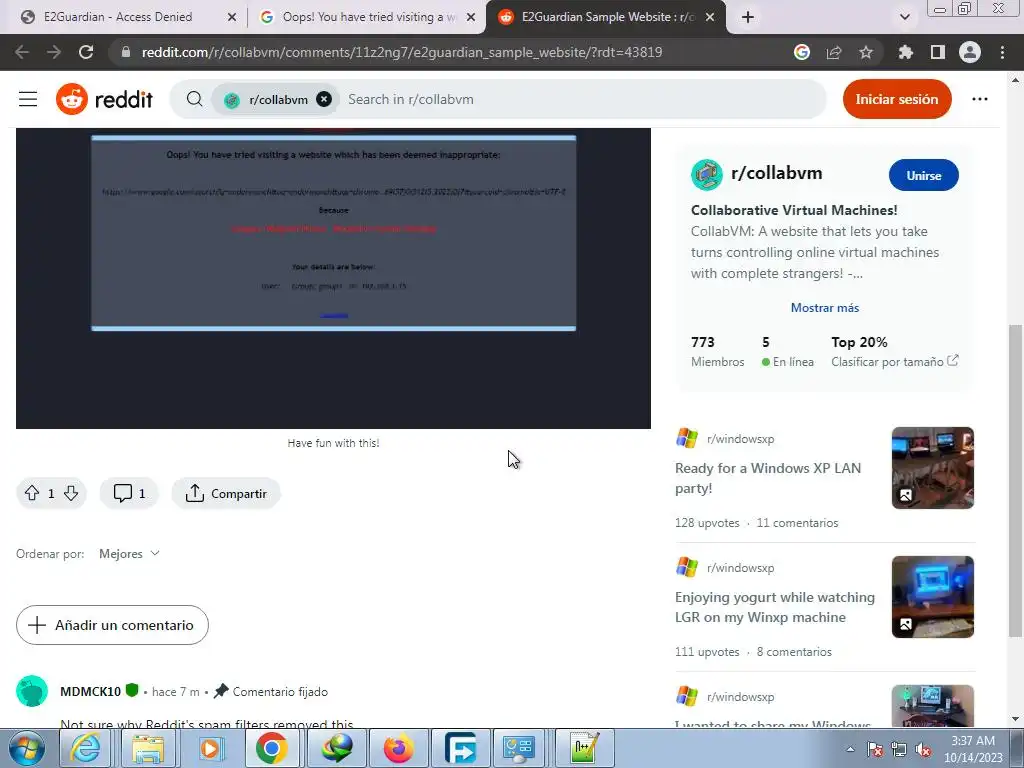Image resolution: width=1024 pixels, height=768 pixels.
Task: Open Firefox from taskbar
Action: pyautogui.click(x=398, y=748)
